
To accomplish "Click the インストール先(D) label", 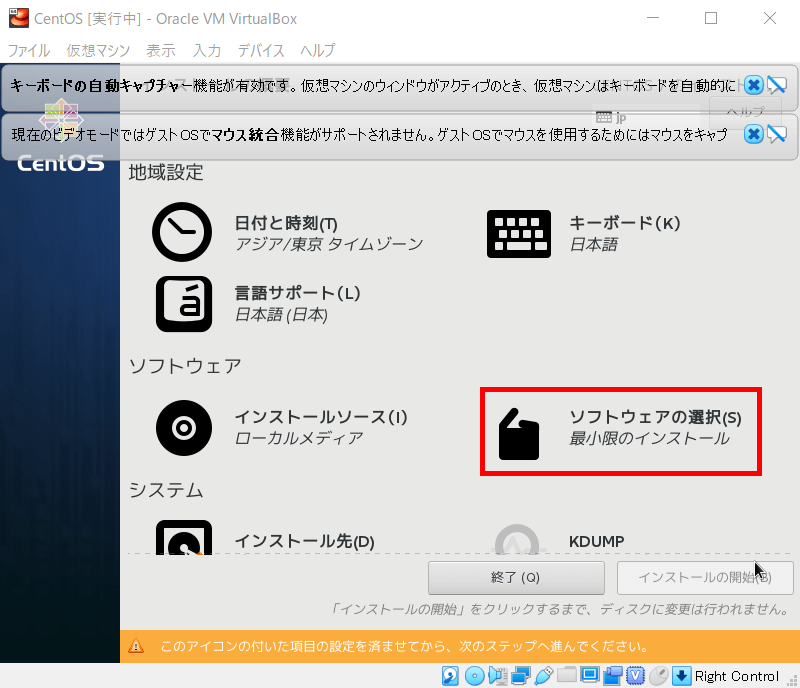I will [x=305, y=541].
